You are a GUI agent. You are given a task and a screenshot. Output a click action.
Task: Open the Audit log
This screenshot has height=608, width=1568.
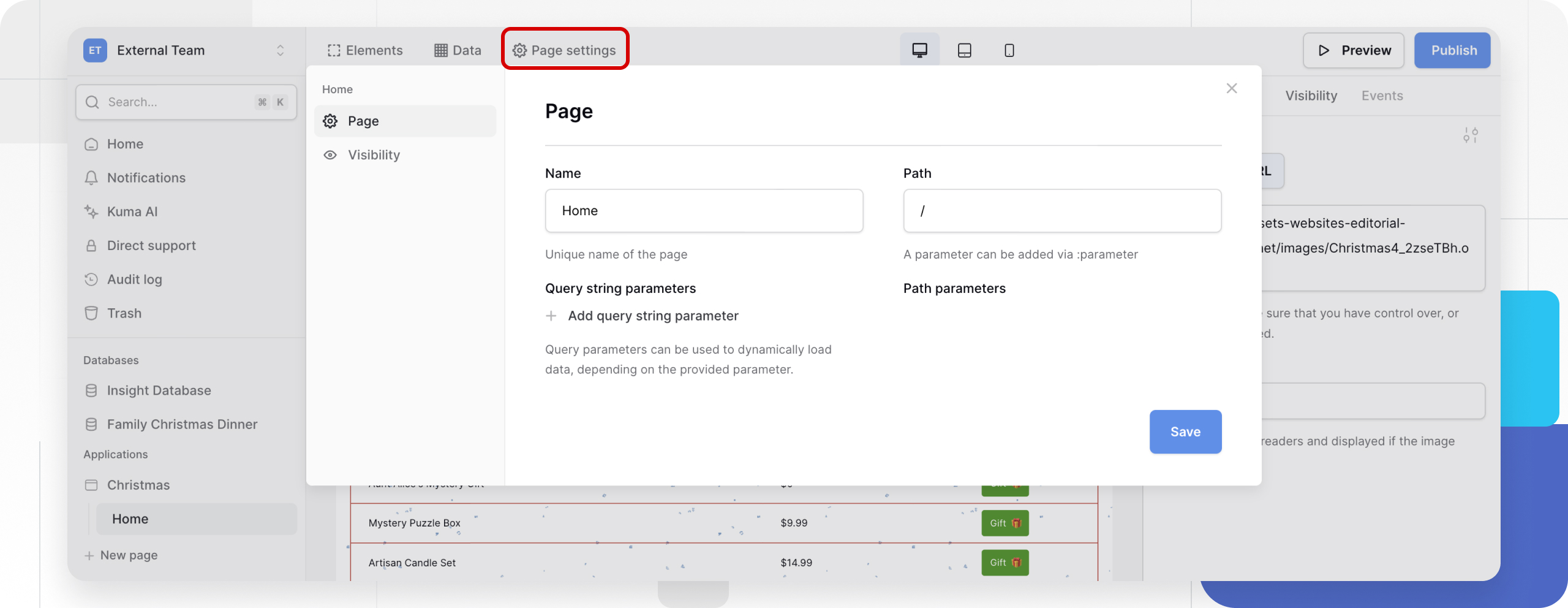(x=132, y=279)
